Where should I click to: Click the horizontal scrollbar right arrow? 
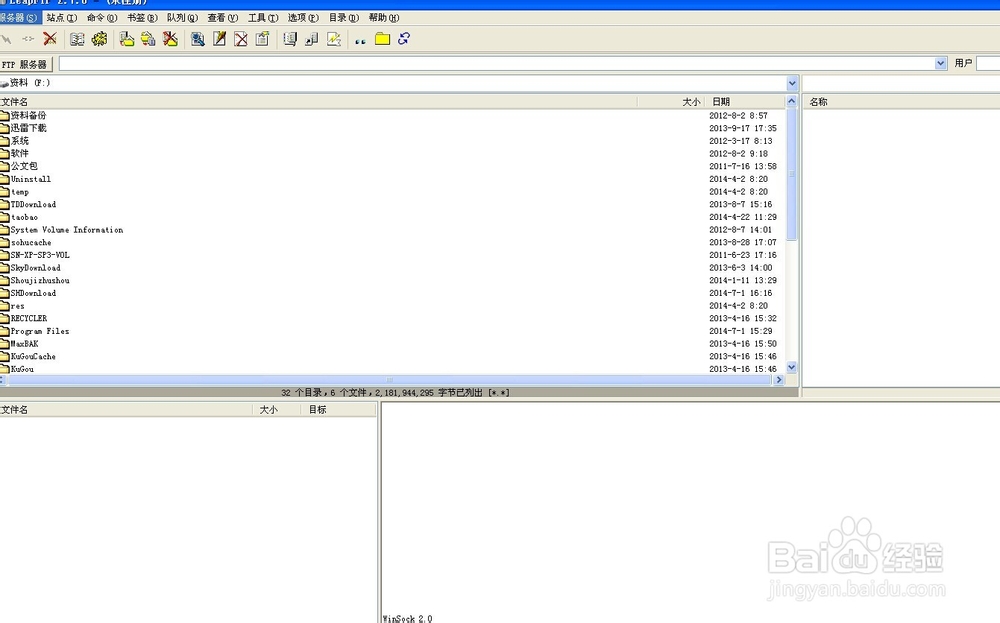point(779,380)
